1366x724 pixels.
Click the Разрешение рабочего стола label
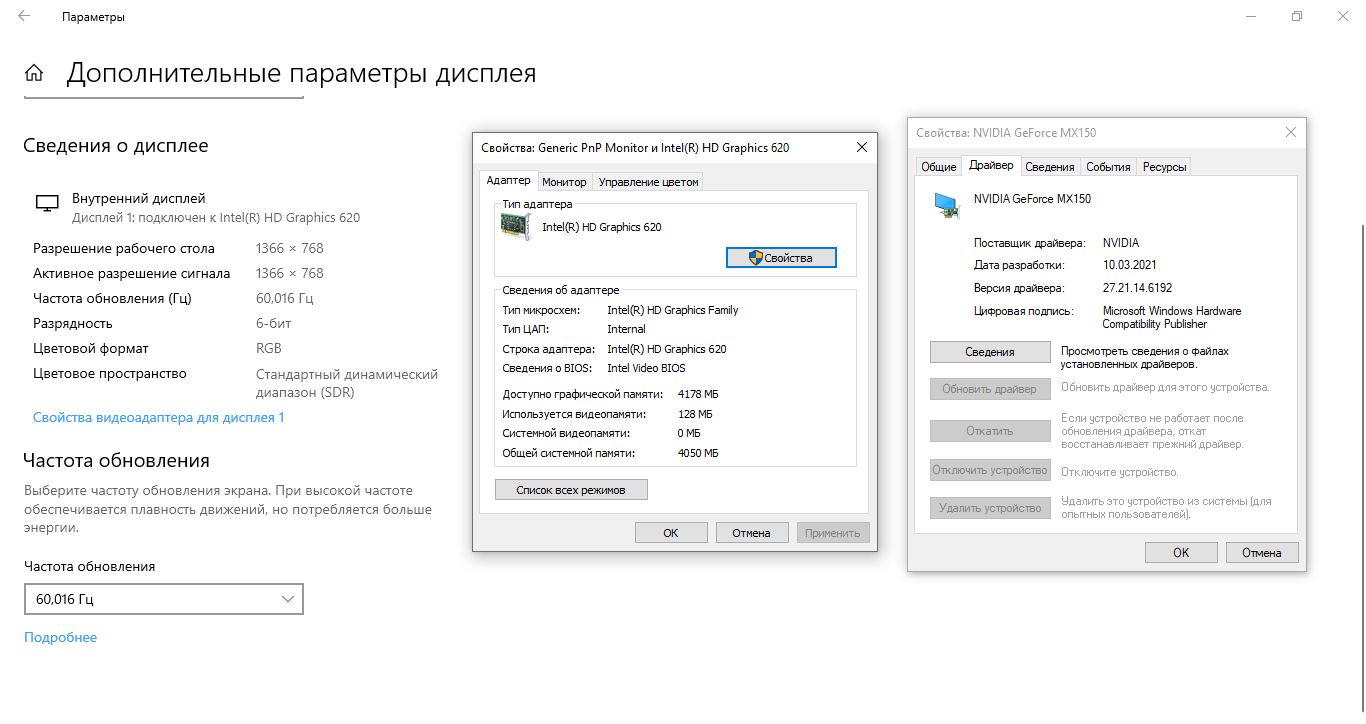point(124,248)
